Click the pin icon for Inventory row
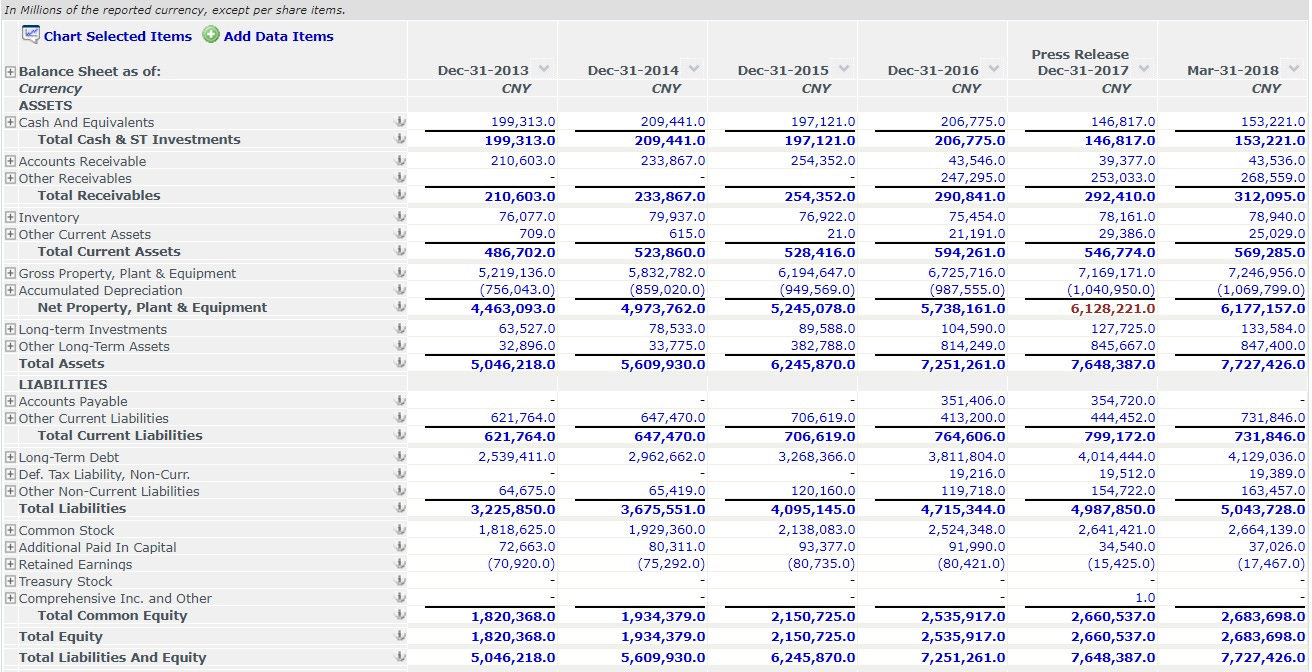Image resolution: width=1312 pixels, height=672 pixels. click(400, 217)
